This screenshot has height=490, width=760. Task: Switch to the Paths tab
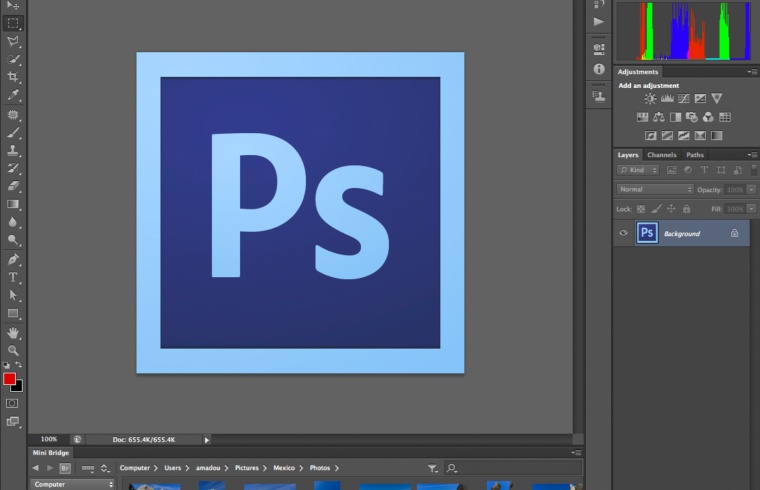pyautogui.click(x=695, y=155)
